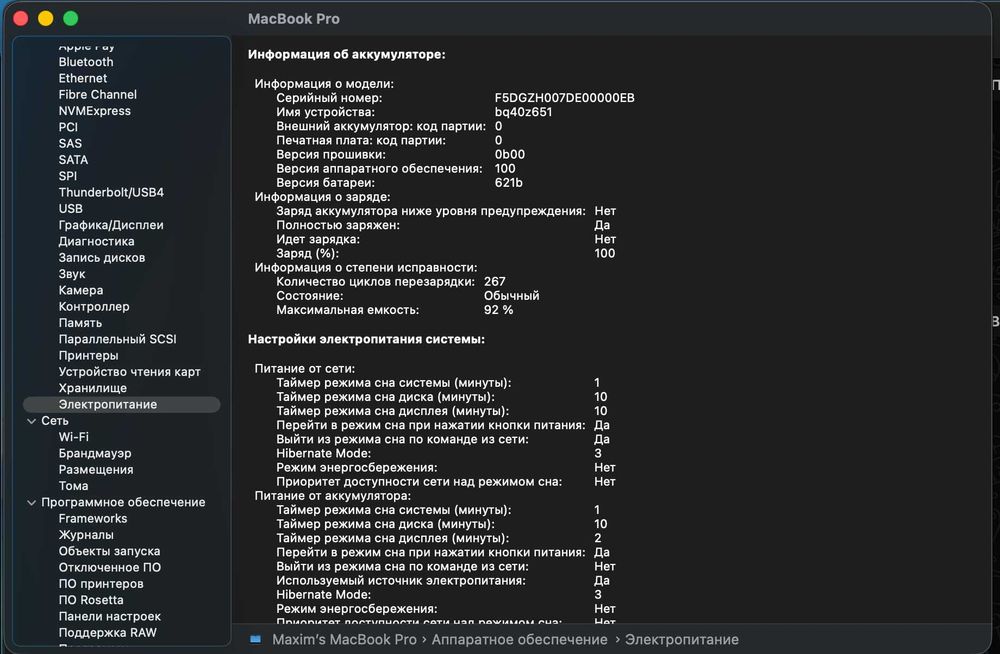Click device name value bq40z651
The width and height of the screenshot is (1000, 654).
pyautogui.click(x=524, y=112)
